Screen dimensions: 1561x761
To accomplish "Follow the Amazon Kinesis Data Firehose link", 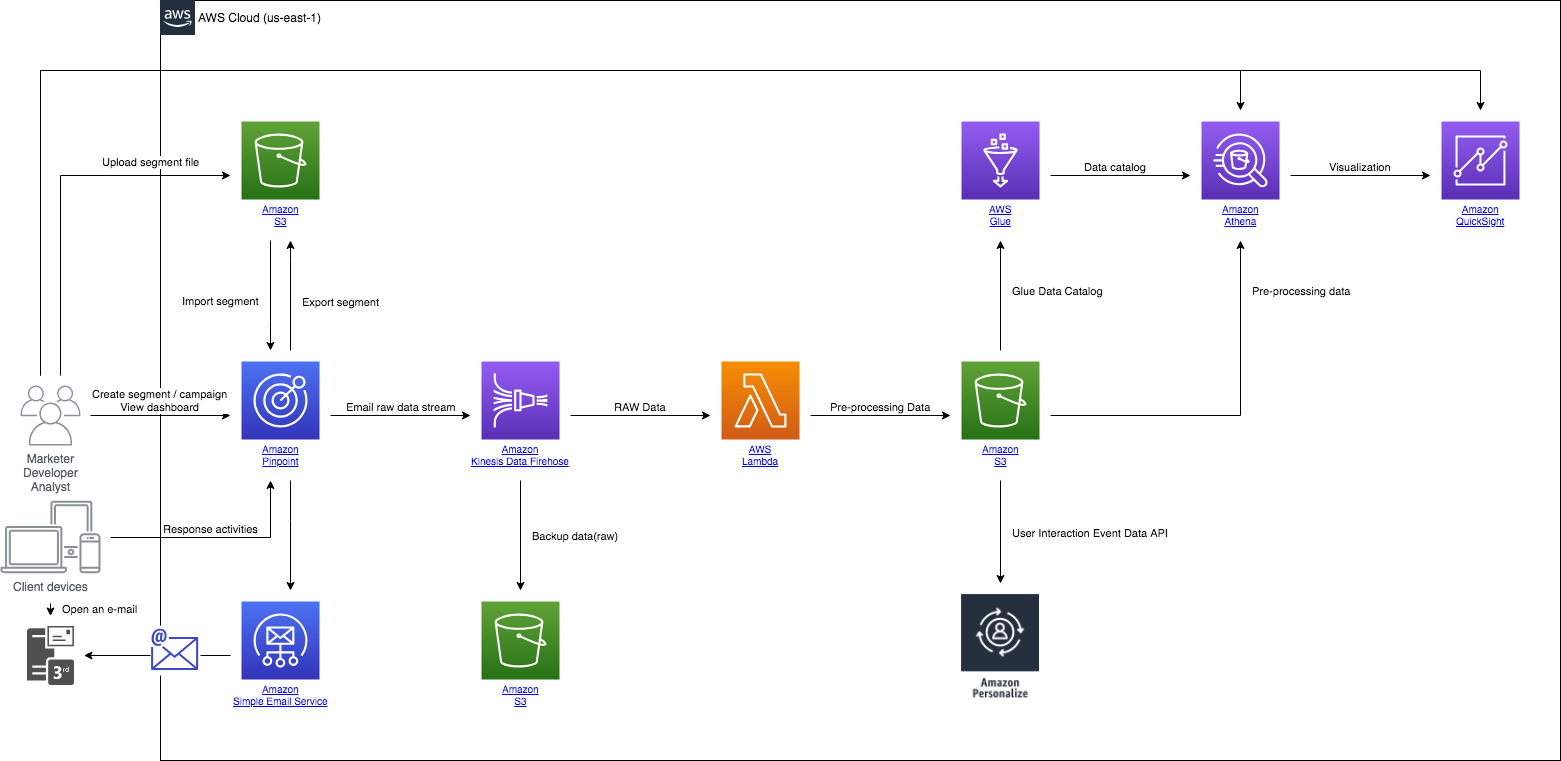I will point(520,456).
